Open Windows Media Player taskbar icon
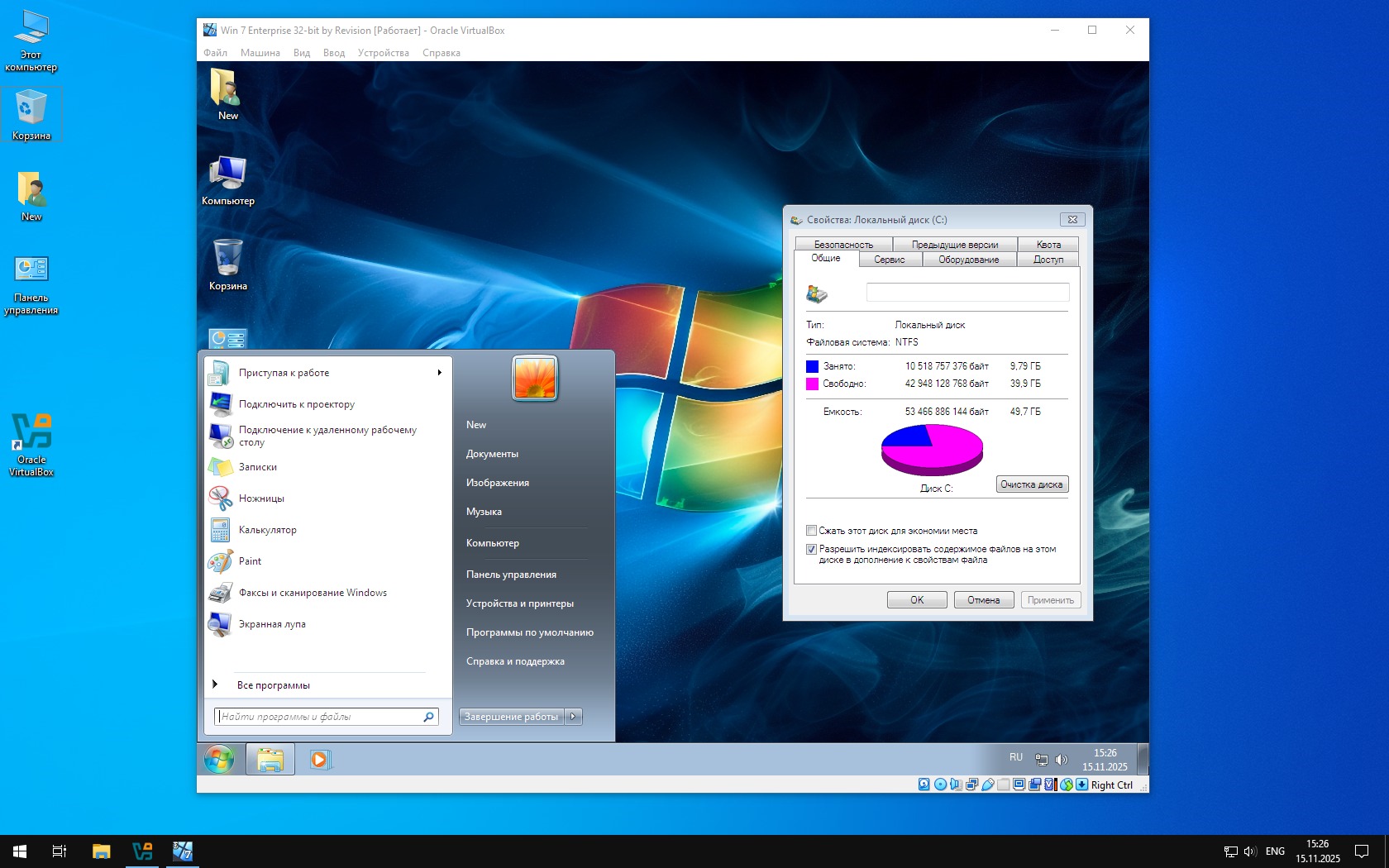The image size is (1389, 868). click(x=319, y=759)
